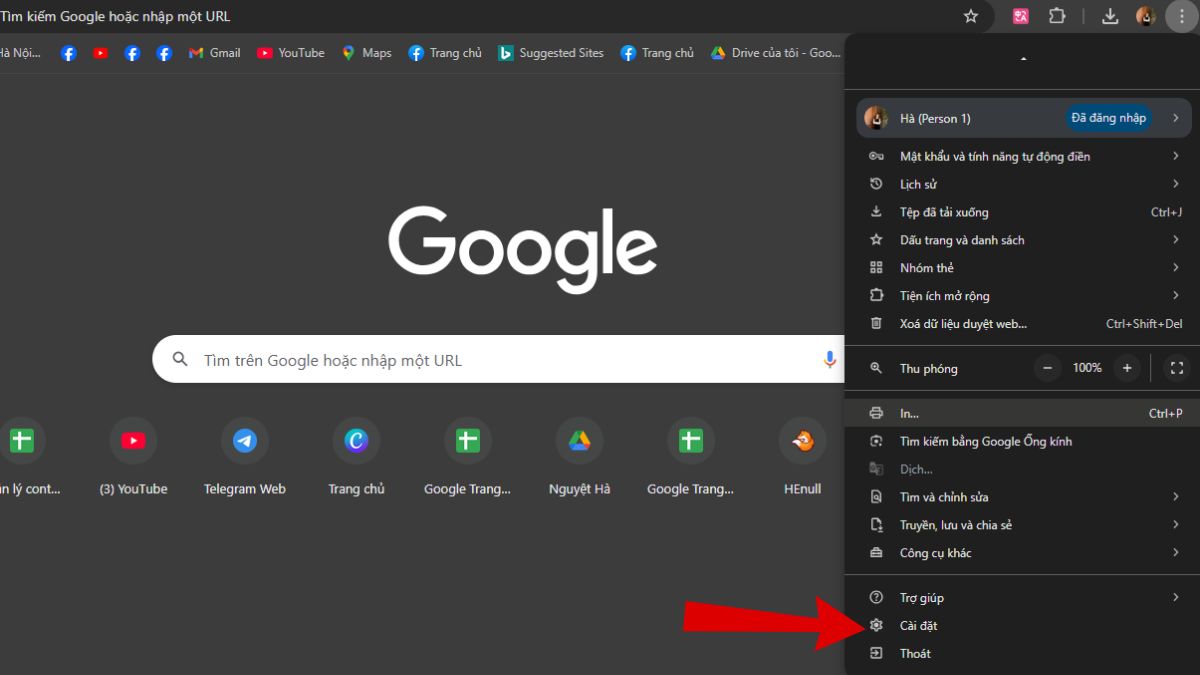
Task: Click the gear icon beside Cài đặt
Action: pos(876,625)
